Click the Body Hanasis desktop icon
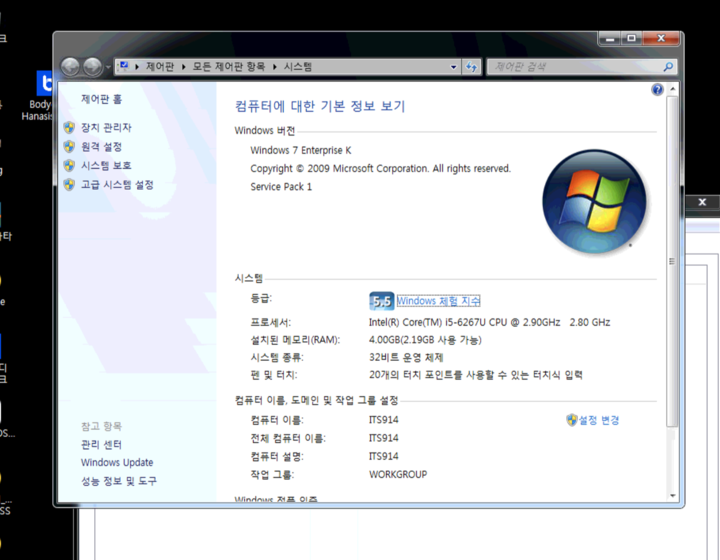720x560 pixels. tap(40, 96)
